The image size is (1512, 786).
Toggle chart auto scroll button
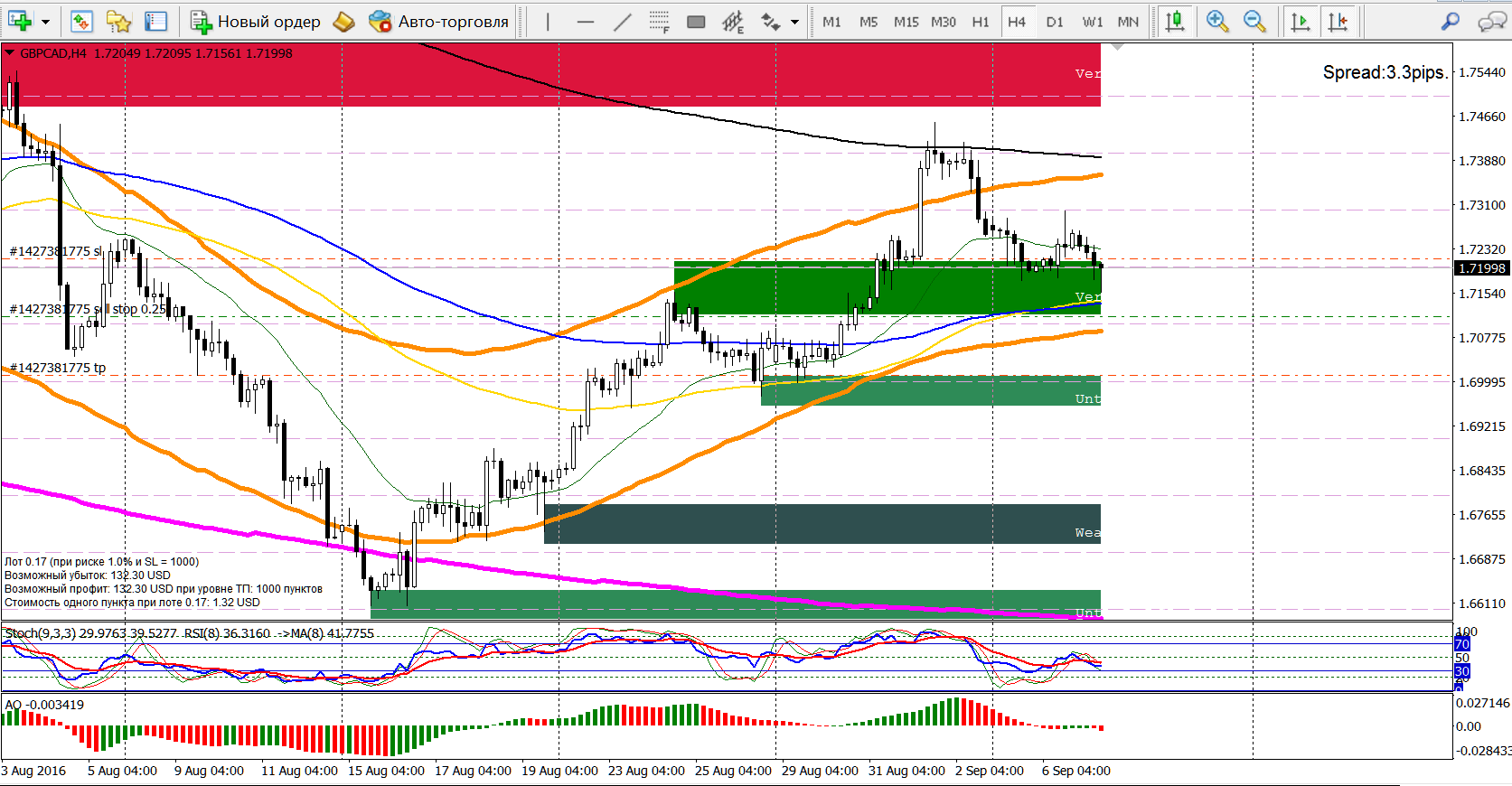pyautogui.click(x=1301, y=21)
